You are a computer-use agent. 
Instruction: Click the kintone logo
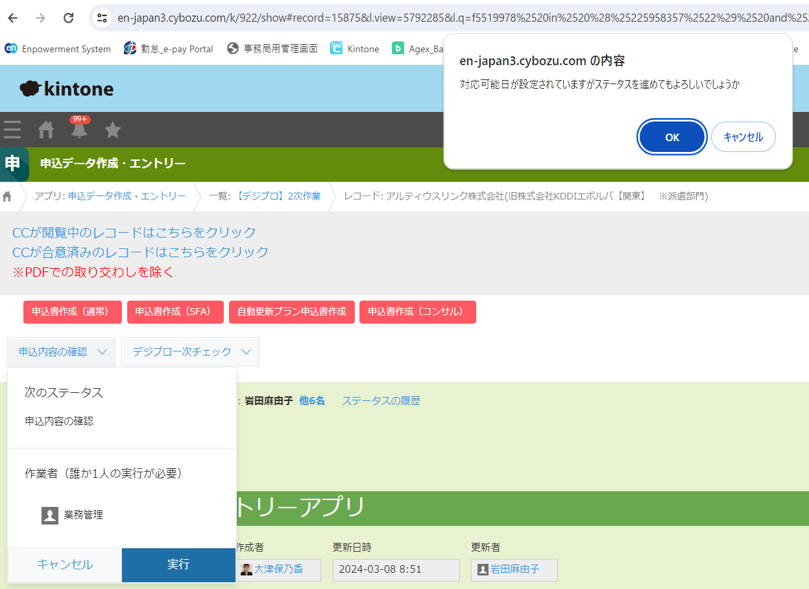tap(66, 89)
